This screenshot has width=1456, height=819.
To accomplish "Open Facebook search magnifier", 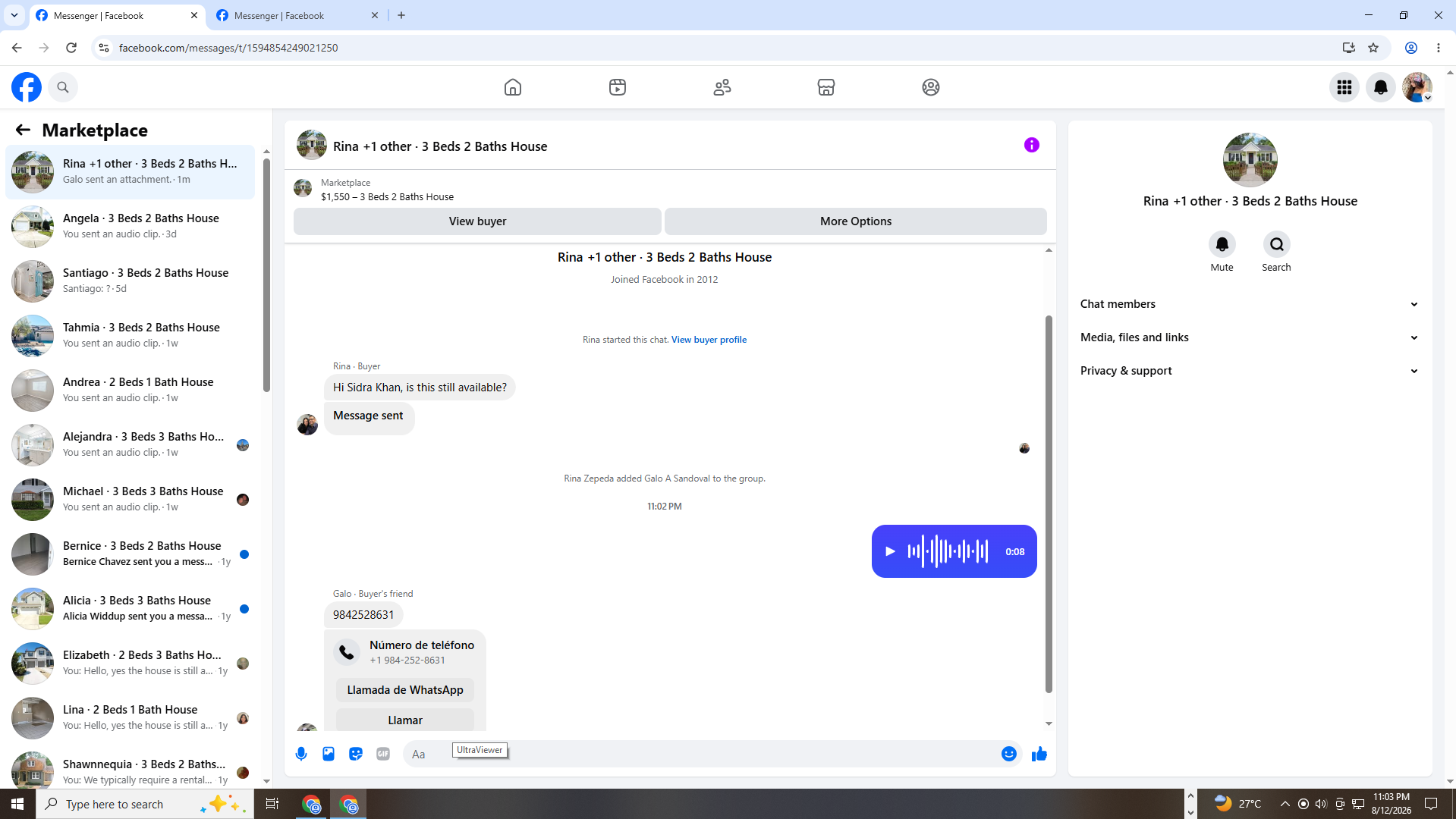I will (x=63, y=87).
